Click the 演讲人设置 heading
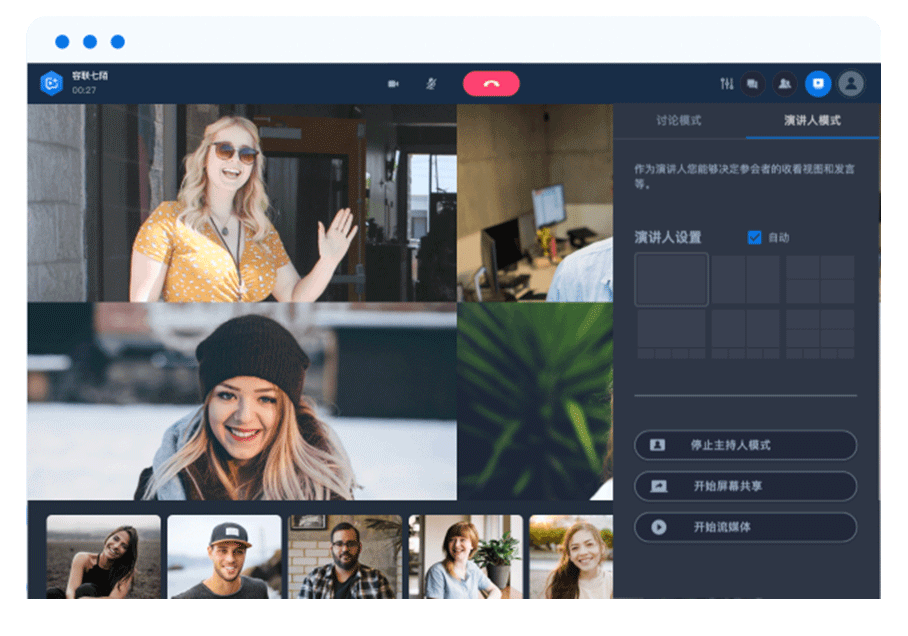 (668, 237)
